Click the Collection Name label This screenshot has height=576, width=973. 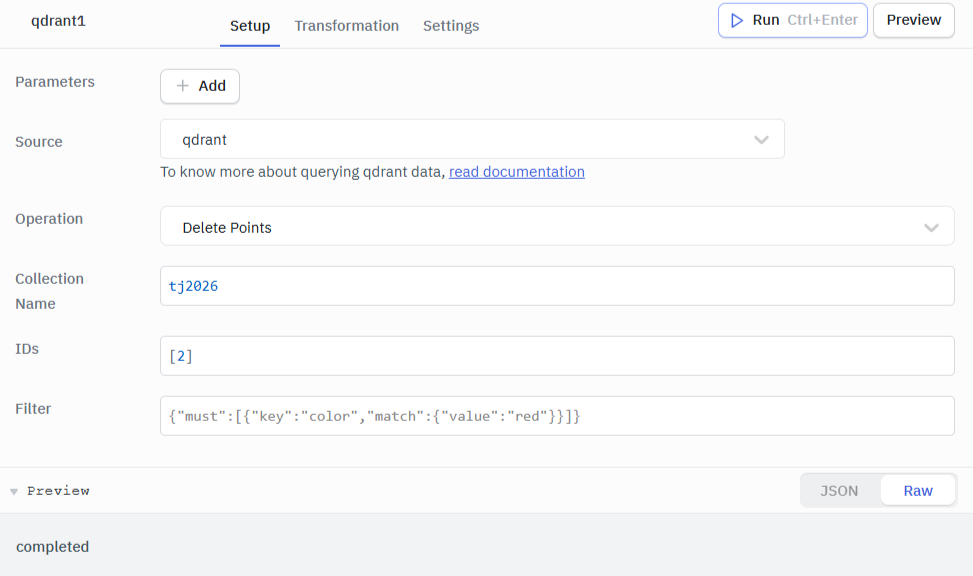pos(49,291)
